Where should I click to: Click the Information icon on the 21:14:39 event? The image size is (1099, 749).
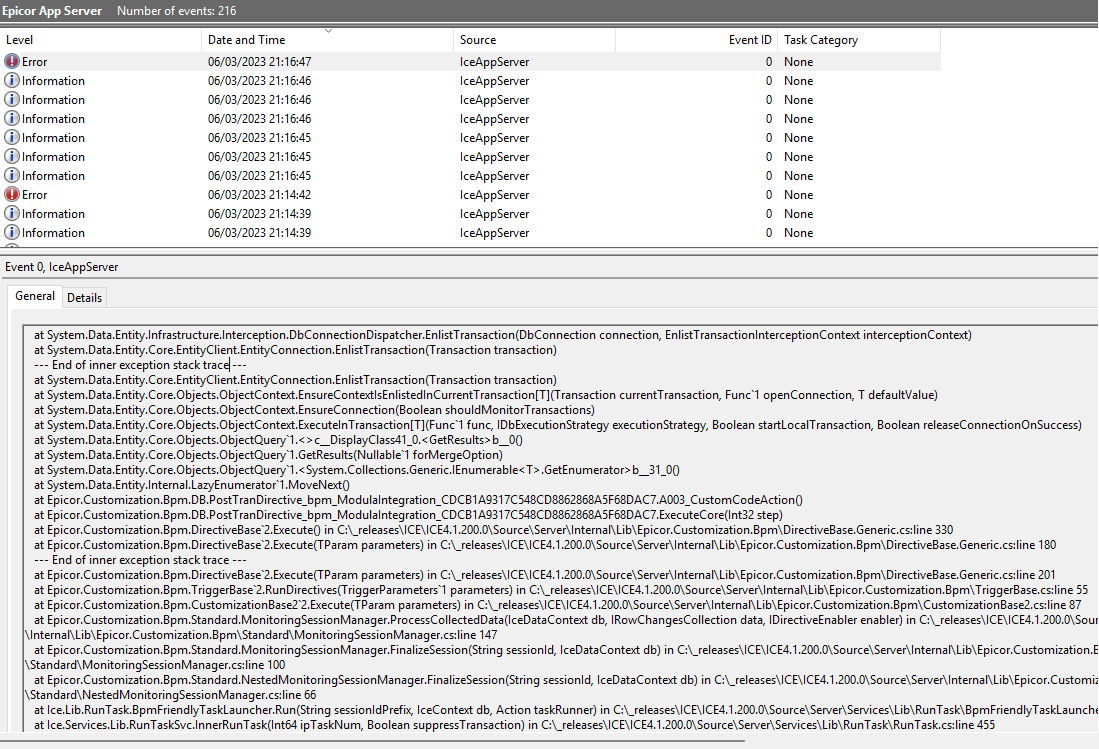pos(13,213)
